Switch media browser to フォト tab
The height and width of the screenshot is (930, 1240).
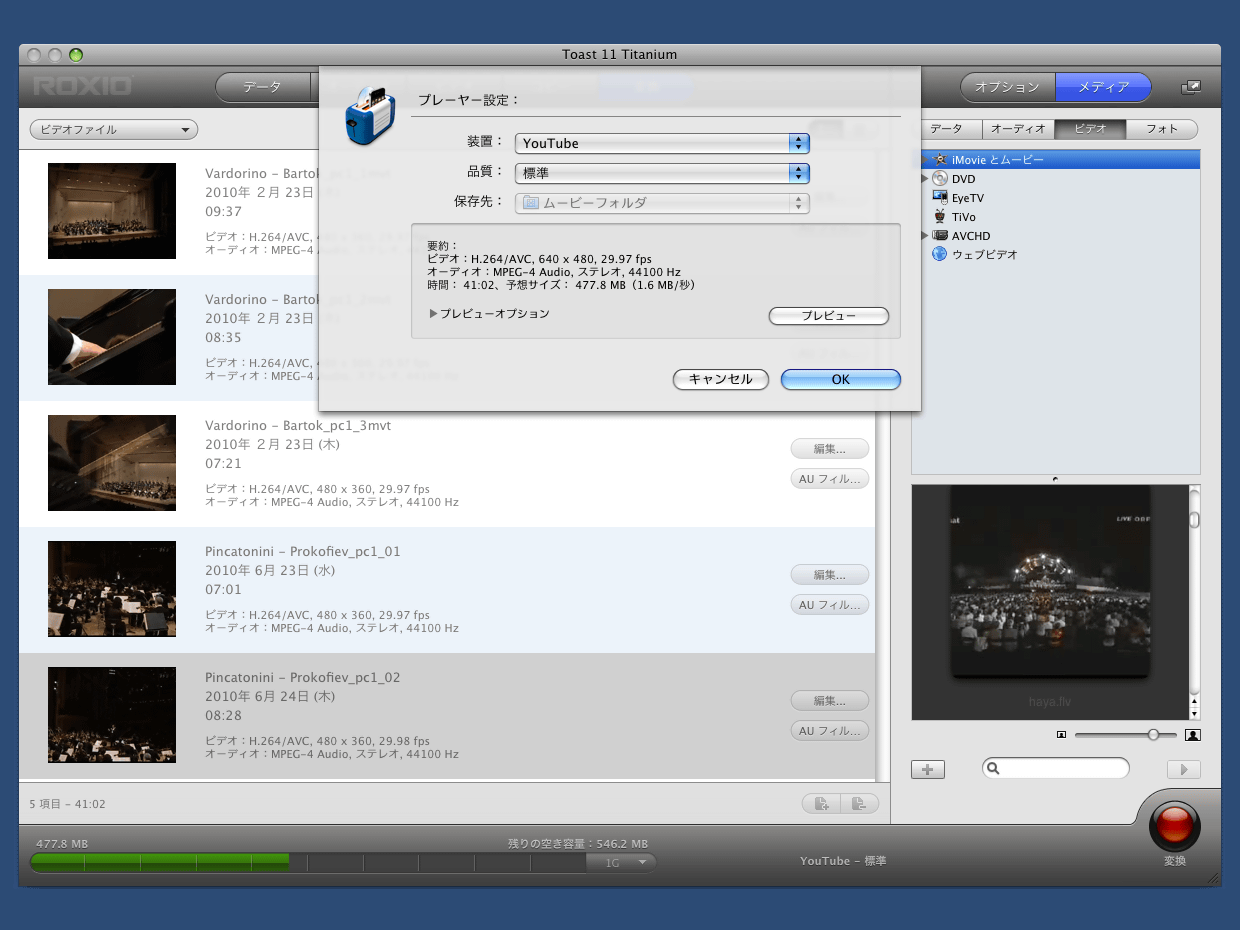1162,129
